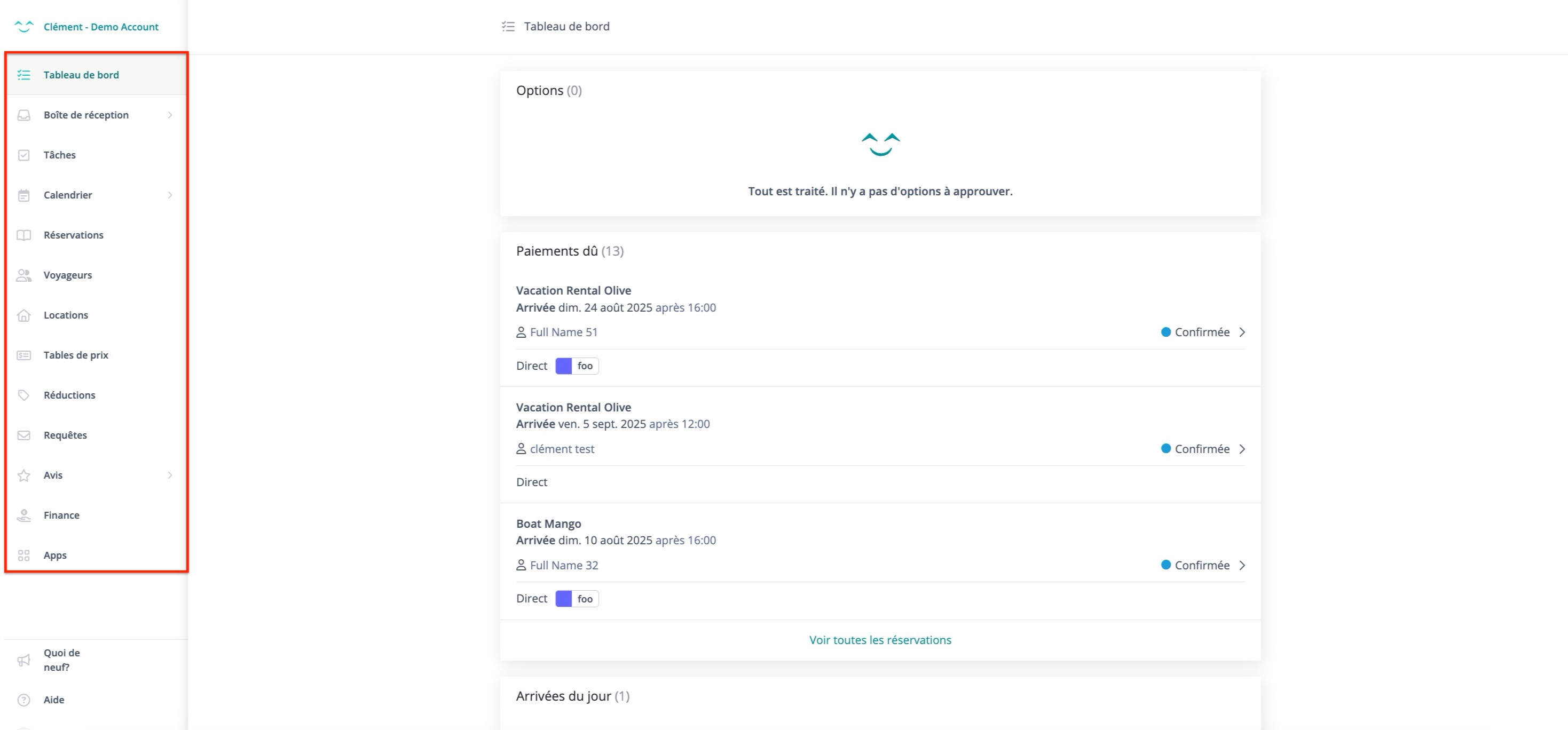1568x730 pixels.
Task: Expand the Boîte de réception submenu chevron
Action: (x=170, y=115)
